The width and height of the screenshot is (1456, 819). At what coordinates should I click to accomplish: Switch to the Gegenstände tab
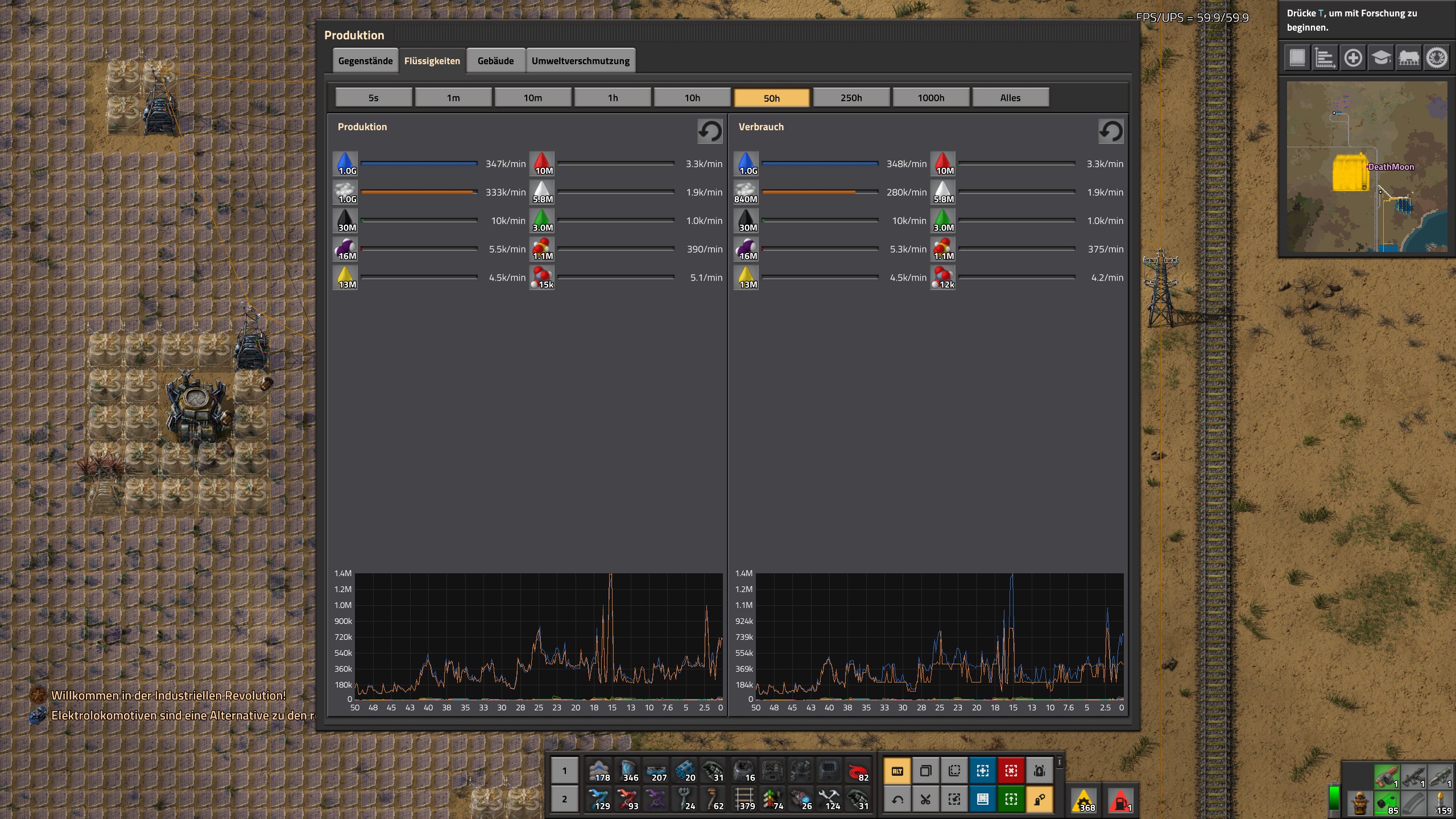tap(365, 61)
